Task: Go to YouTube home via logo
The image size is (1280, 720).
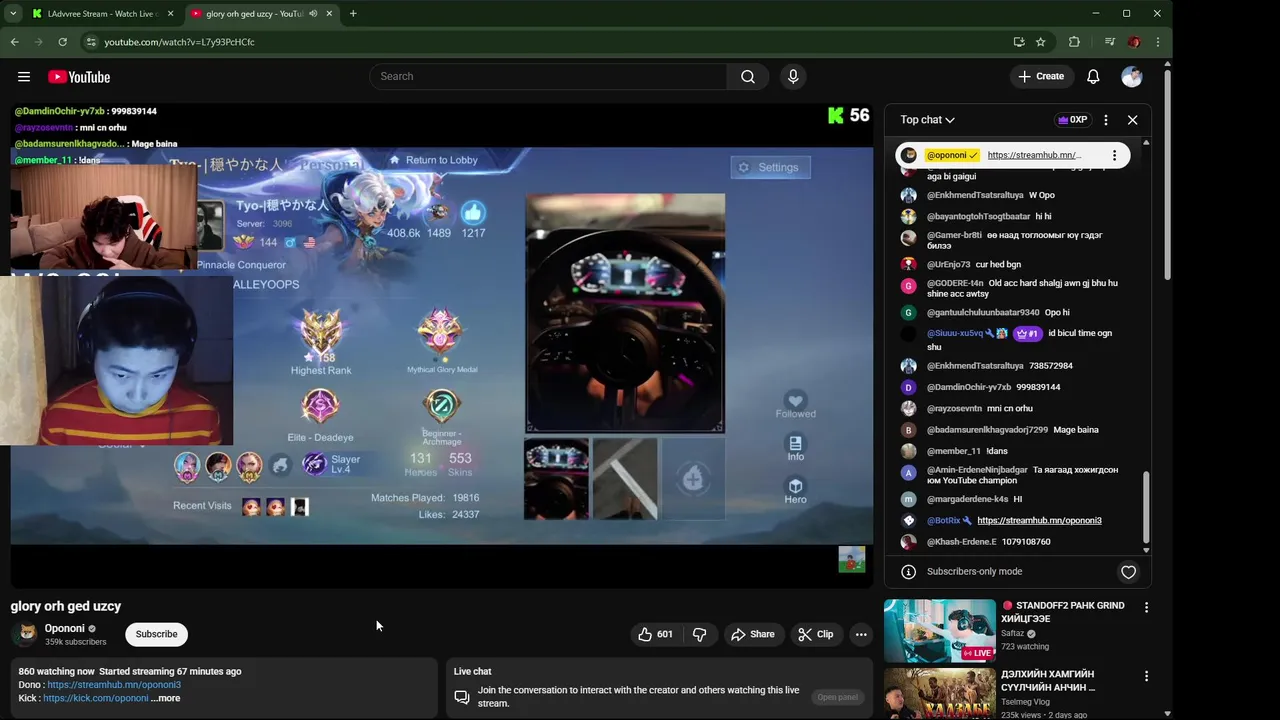Action: [79, 77]
